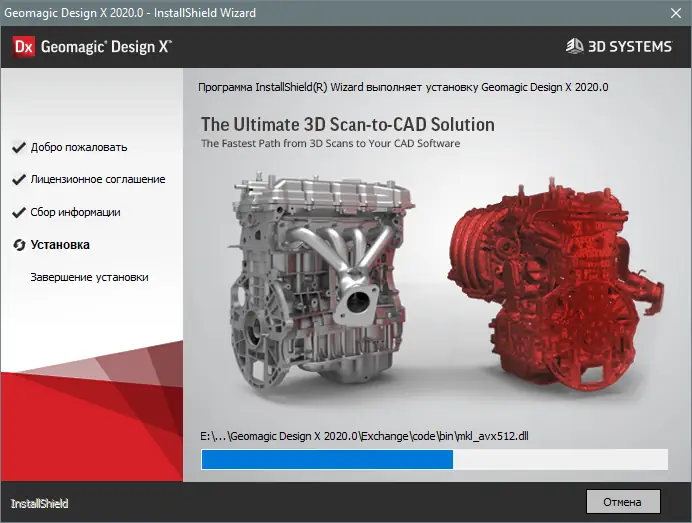The width and height of the screenshot is (692, 523).
Task: Click The Ultimate 3D Scan-to-CAD Solution heading
Action: (x=348, y=124)
